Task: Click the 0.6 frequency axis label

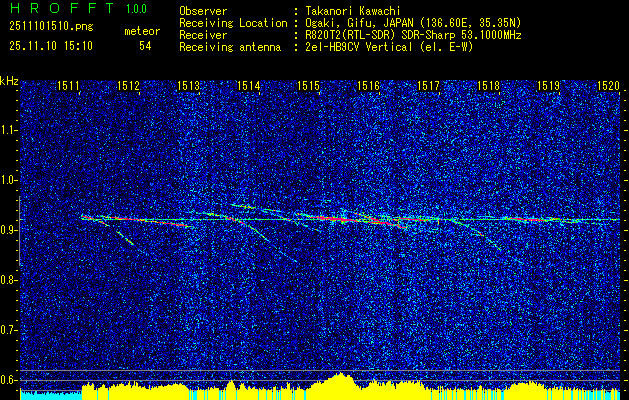Action: 8,380
